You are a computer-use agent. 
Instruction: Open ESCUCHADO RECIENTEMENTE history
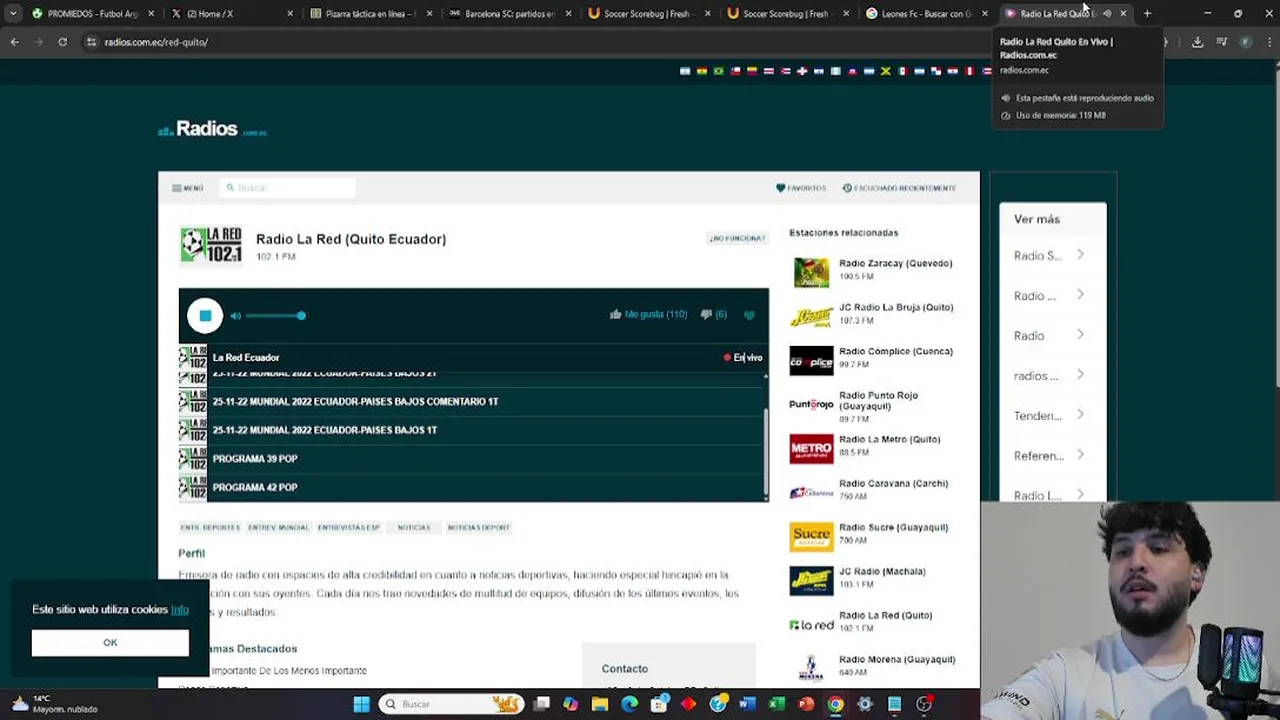coord(899,188)
